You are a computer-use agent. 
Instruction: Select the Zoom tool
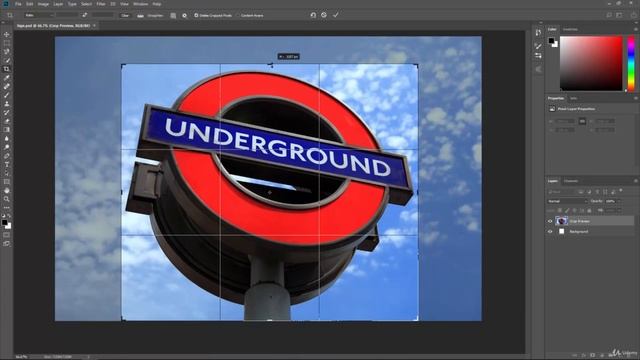pos(7,199)
